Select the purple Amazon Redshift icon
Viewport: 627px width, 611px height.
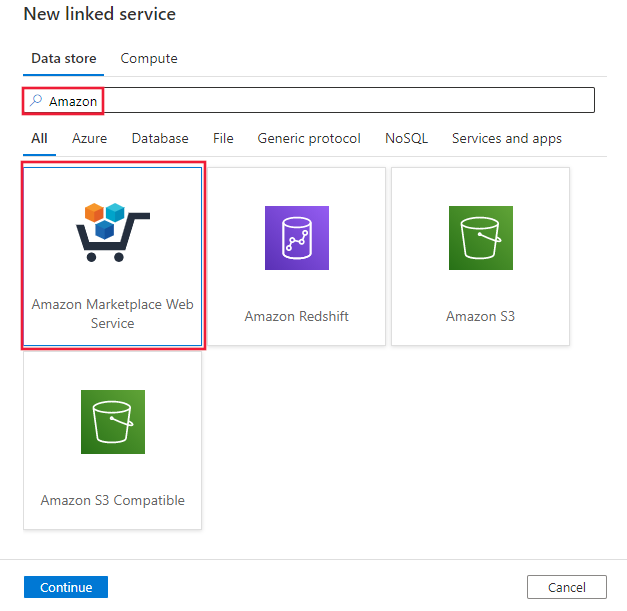[297, 238]
